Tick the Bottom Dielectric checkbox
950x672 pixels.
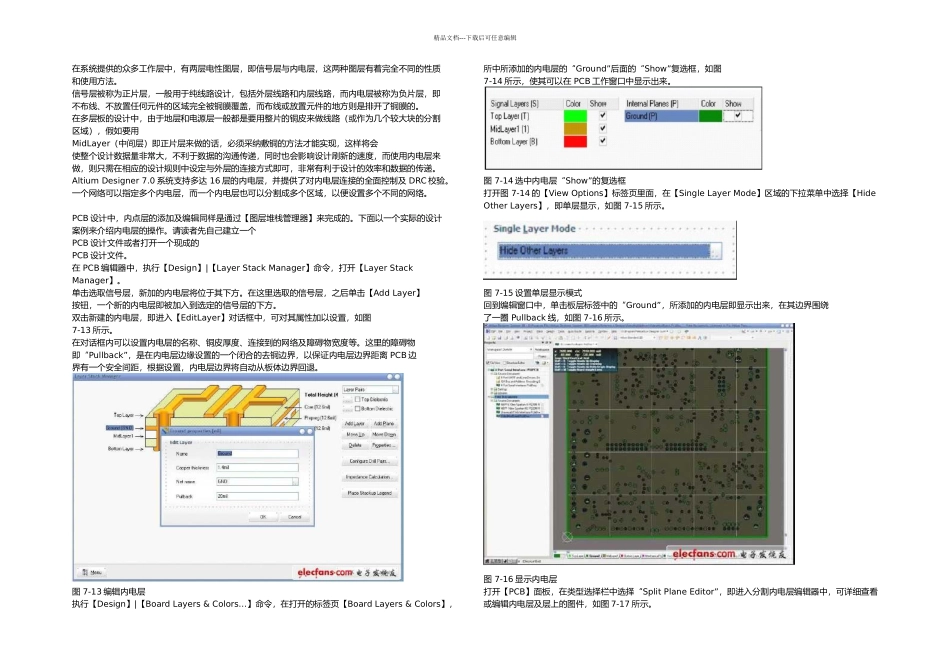click(x=358, y=408)
